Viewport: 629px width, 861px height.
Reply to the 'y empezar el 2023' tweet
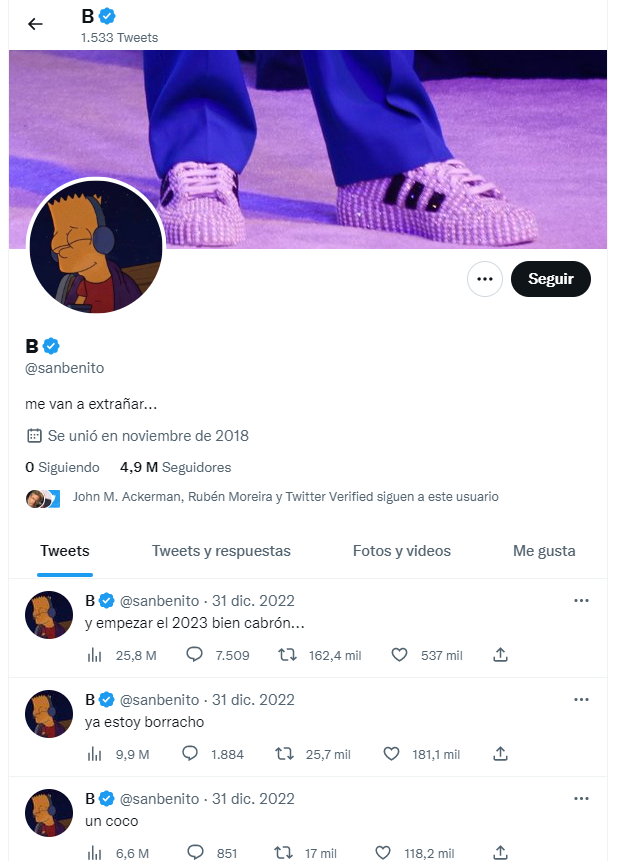(x=192, y=655)
